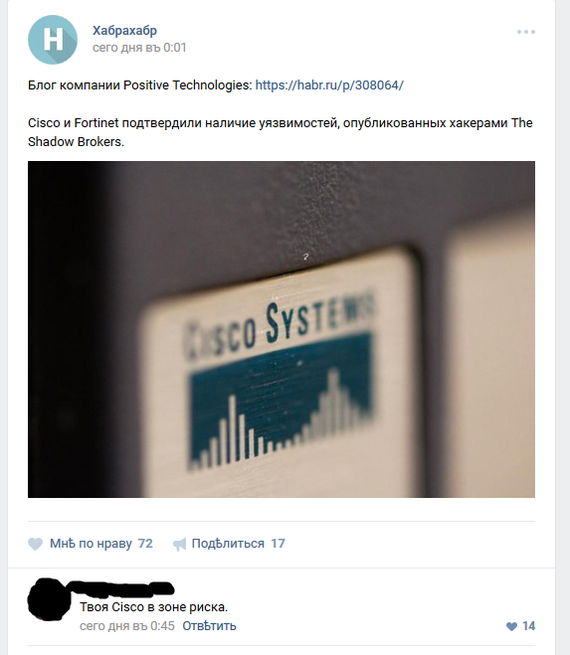This screenshot has width=570, height=655.
Task: Open the comment timestamp 'сего дня въ 0:45'
Action: coord(127,626)
